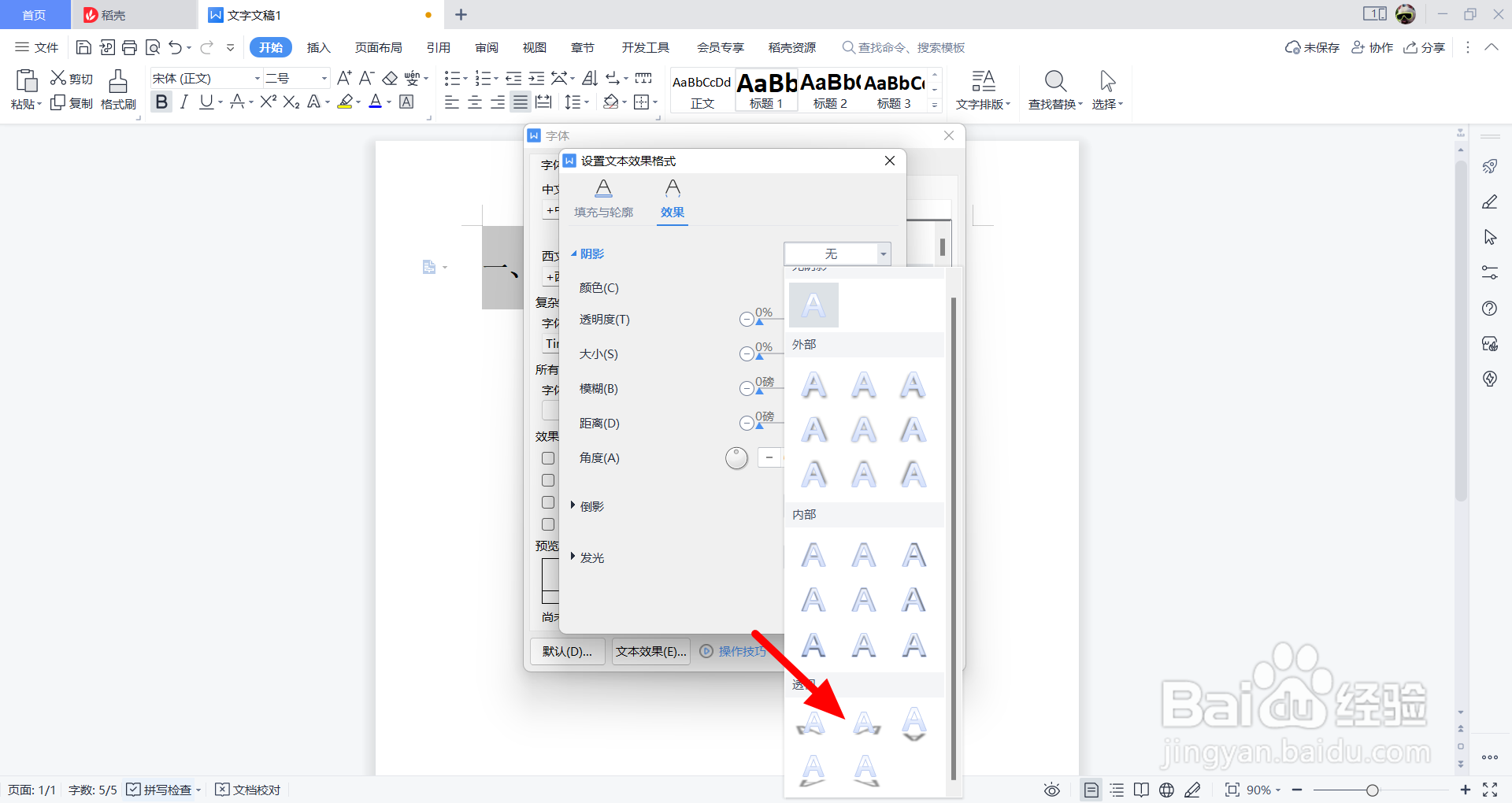Switch to web layout view icon
The height and width of the screenshot is (803, 1512).
(x=1167, y=790)
